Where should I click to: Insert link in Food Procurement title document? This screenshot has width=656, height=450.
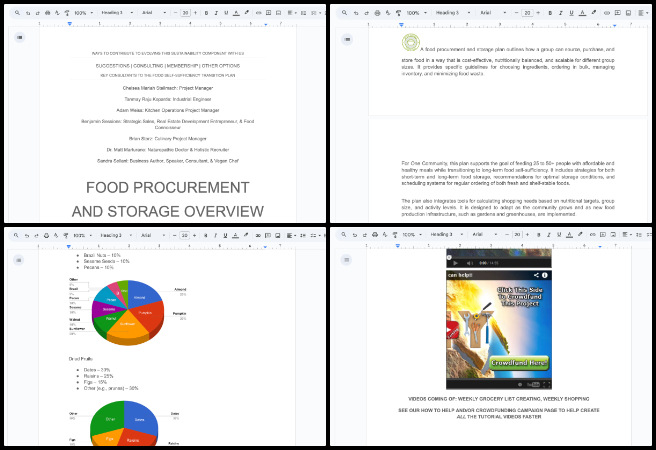[x=259, y=13]
